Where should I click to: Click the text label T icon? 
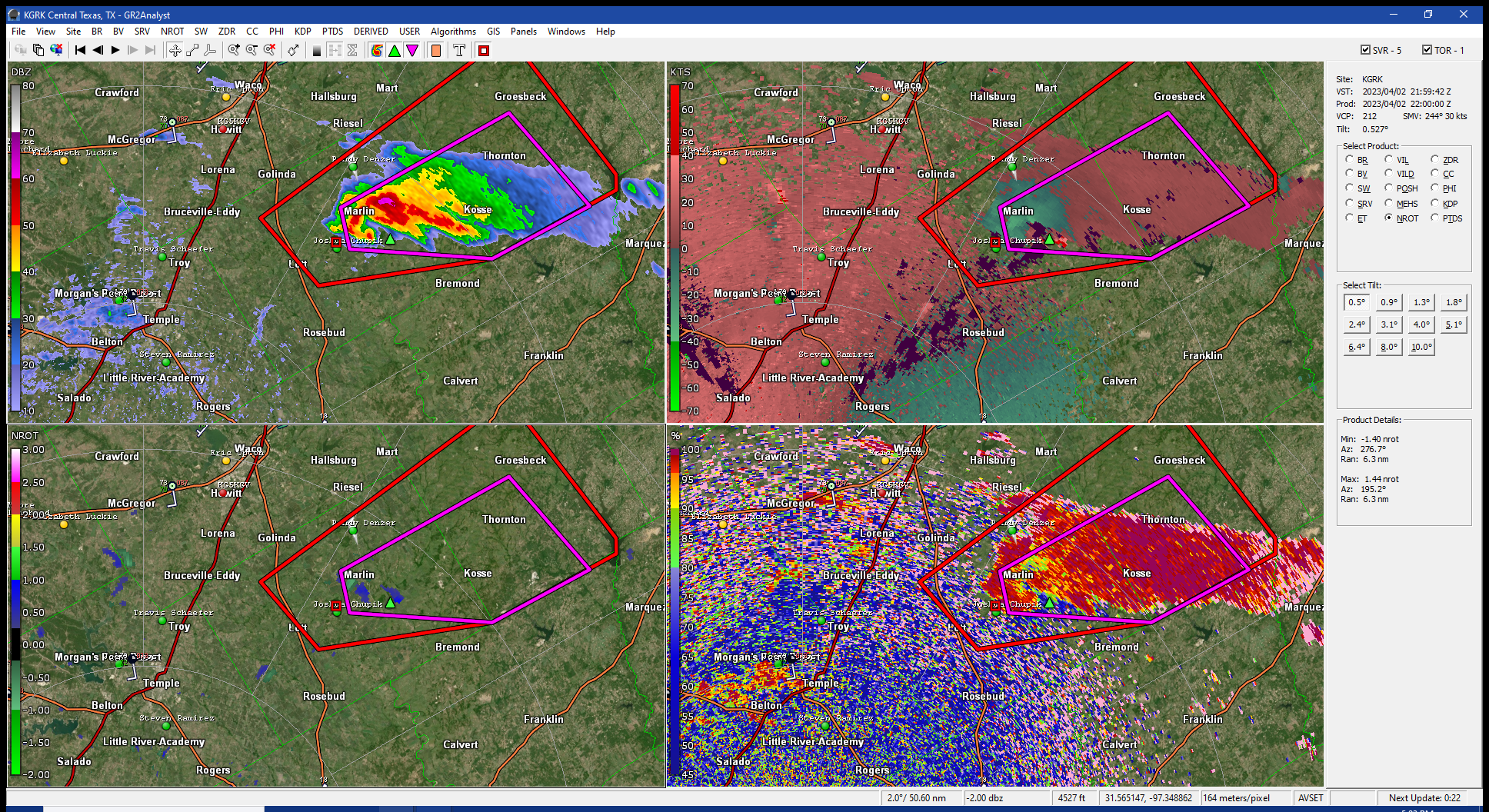(x=460, y=51)
